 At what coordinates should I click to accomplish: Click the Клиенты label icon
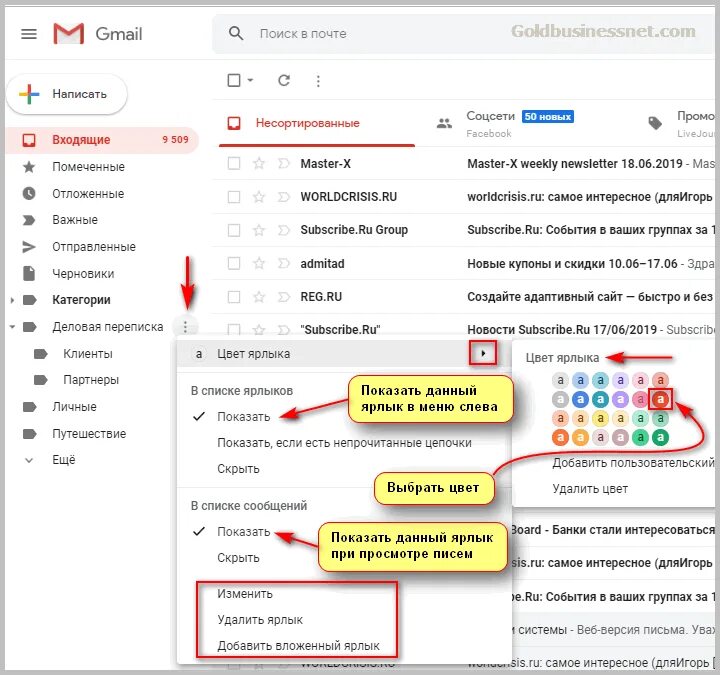(40, 354)
